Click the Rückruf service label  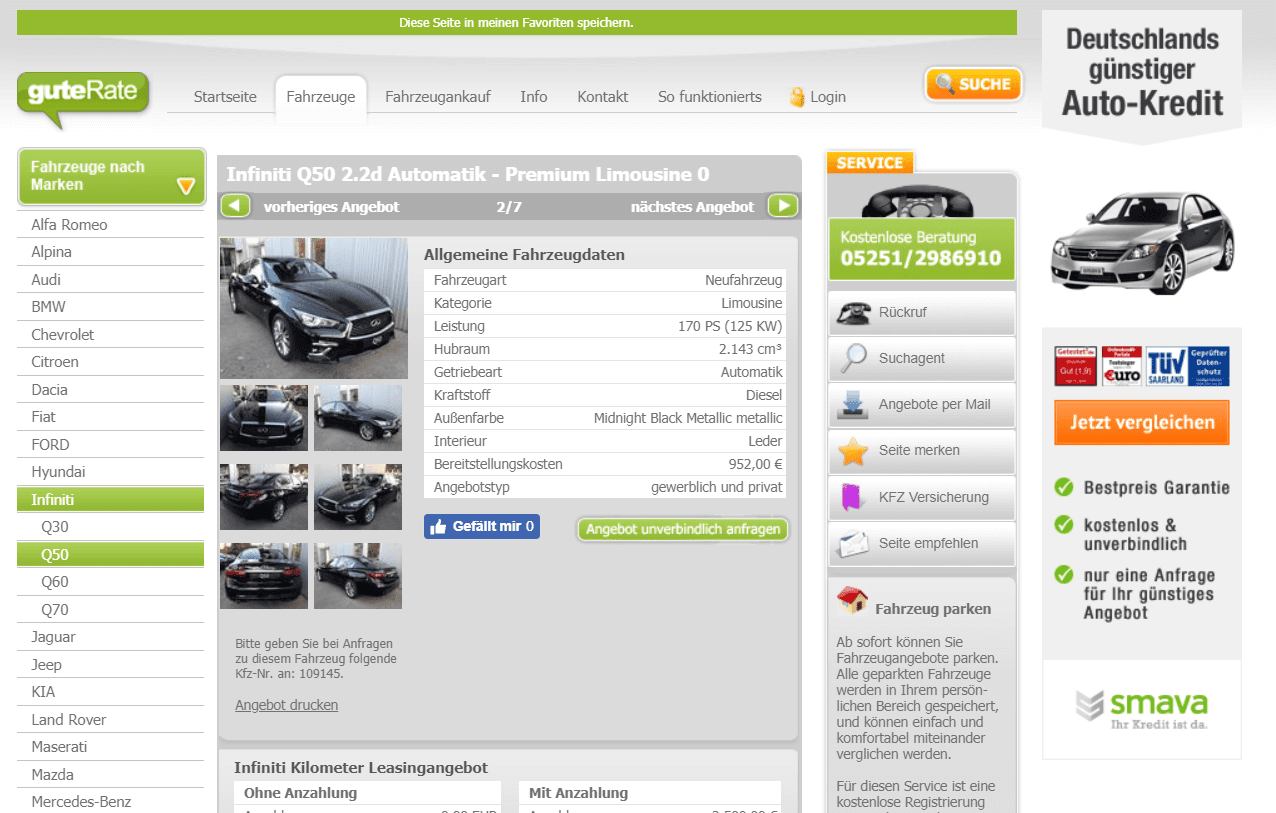click(x=903, y=312)
